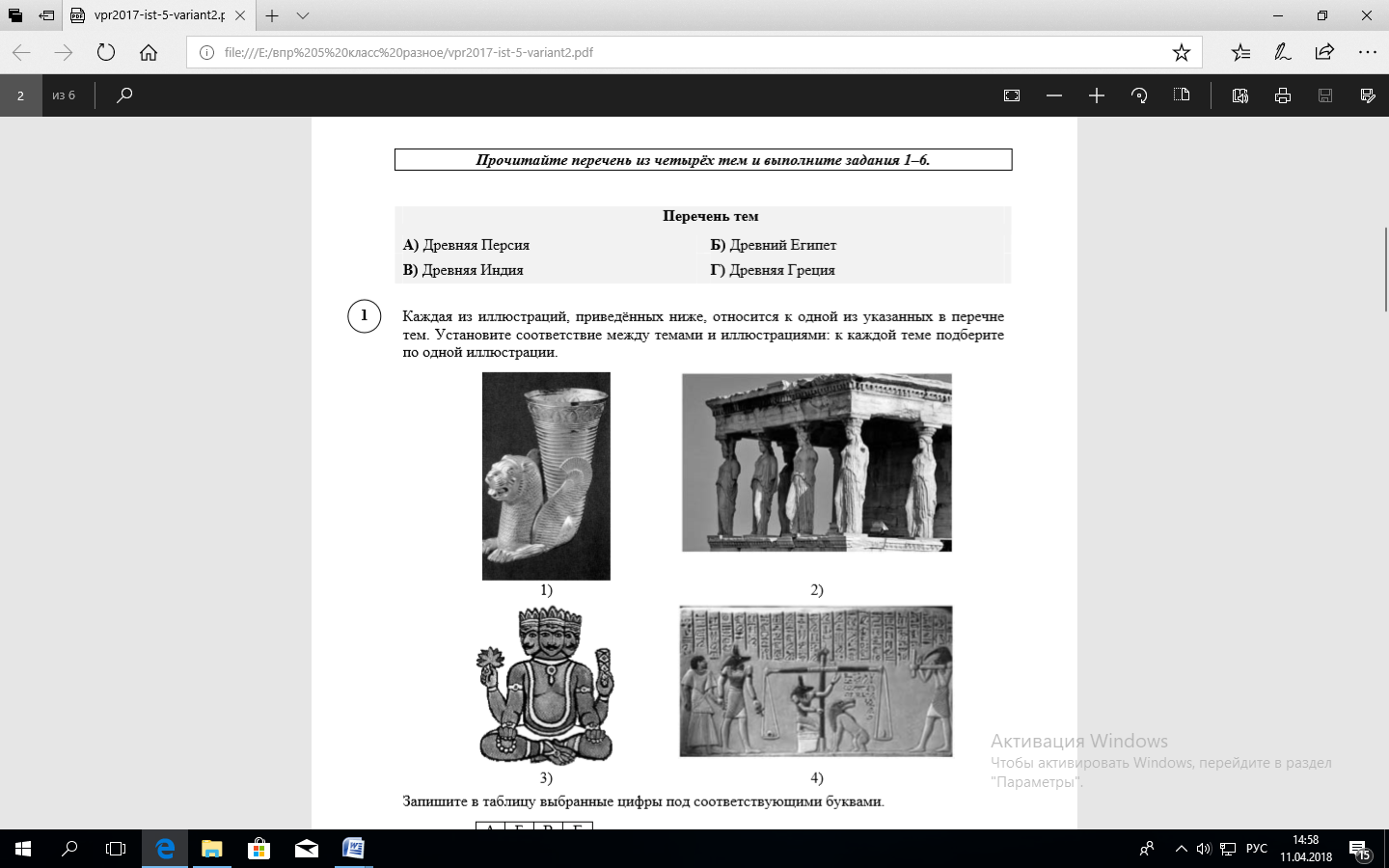1389x868 pixels.
Task: Click the text 'Древняя Греция'
Action: 782,270
